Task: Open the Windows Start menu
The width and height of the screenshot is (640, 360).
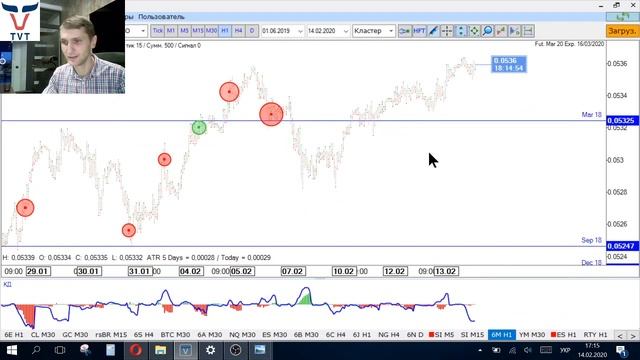Action: [12, 350]
